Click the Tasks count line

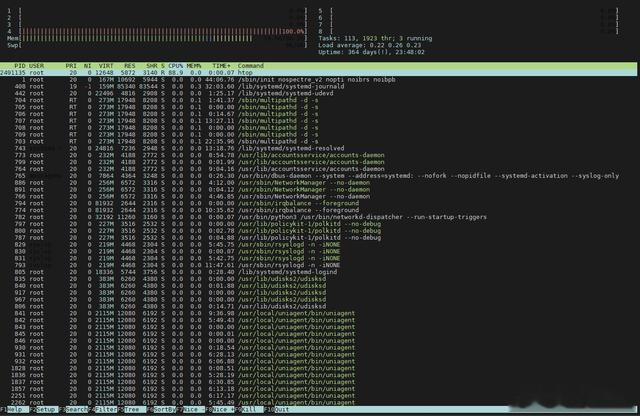(x=375, y=38)
